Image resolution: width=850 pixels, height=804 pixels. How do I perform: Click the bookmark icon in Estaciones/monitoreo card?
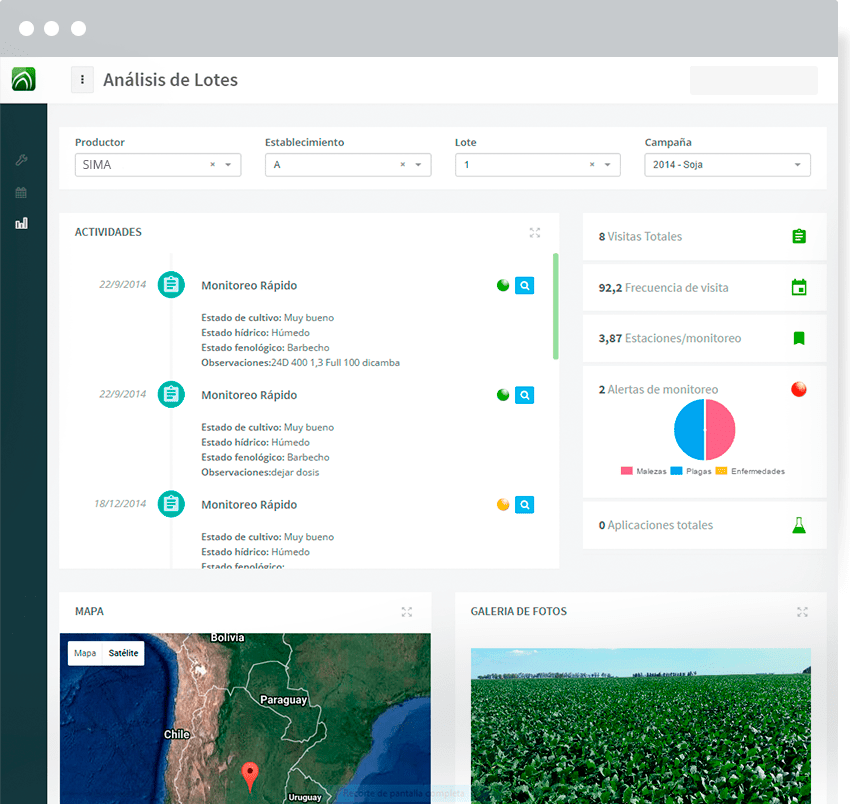tap(799, 338)
